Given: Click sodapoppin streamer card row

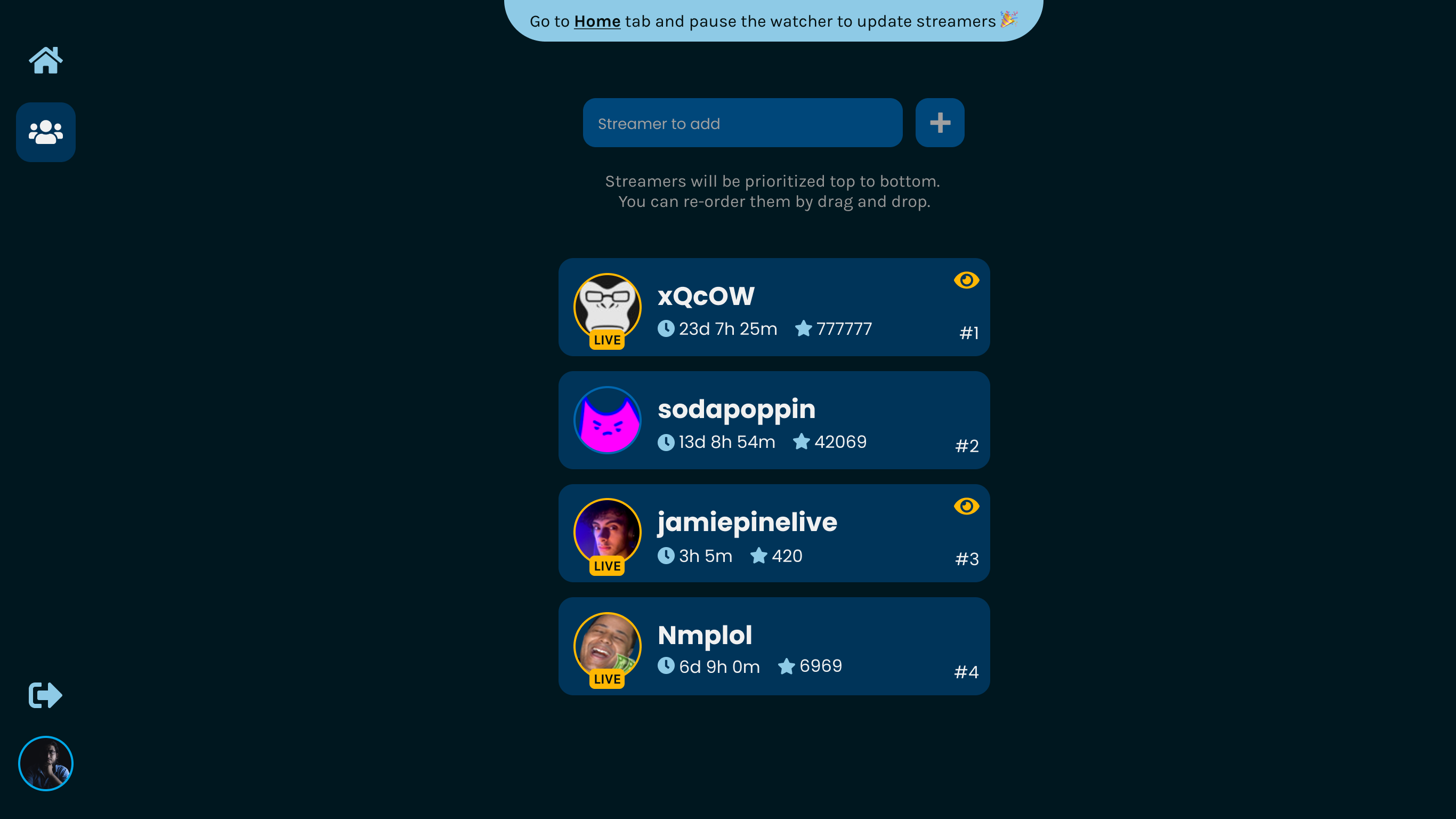Looking at the screenshot, I should pyautogui.click(x=773, y=420).
